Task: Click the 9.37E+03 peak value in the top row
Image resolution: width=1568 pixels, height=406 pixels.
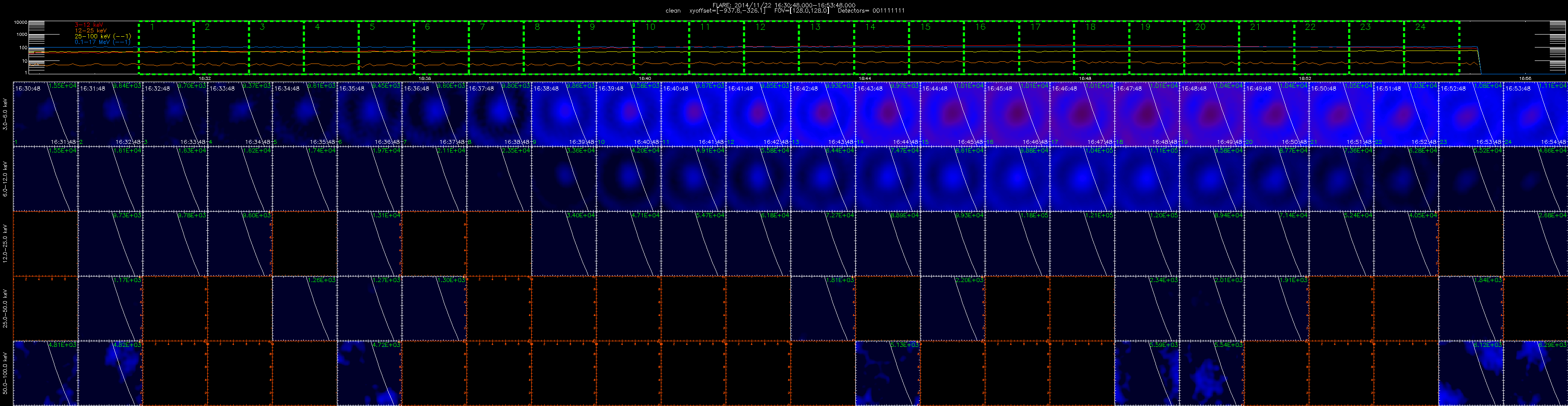Action: [x=258, y=86]
